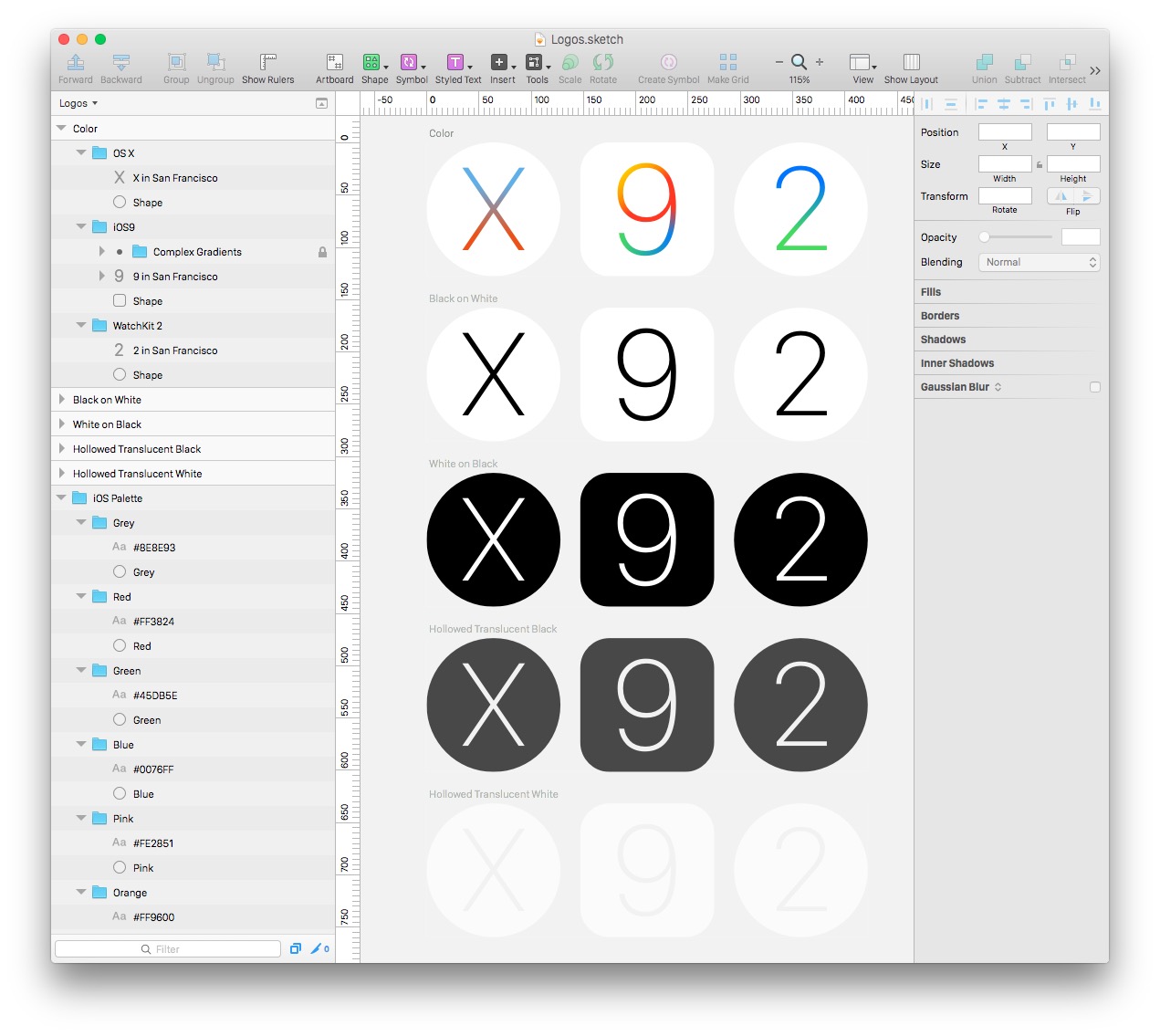Click the Show Layout icon
Screen dimensions: 1160x1036
pyautogui.click(x=911, y=63)
